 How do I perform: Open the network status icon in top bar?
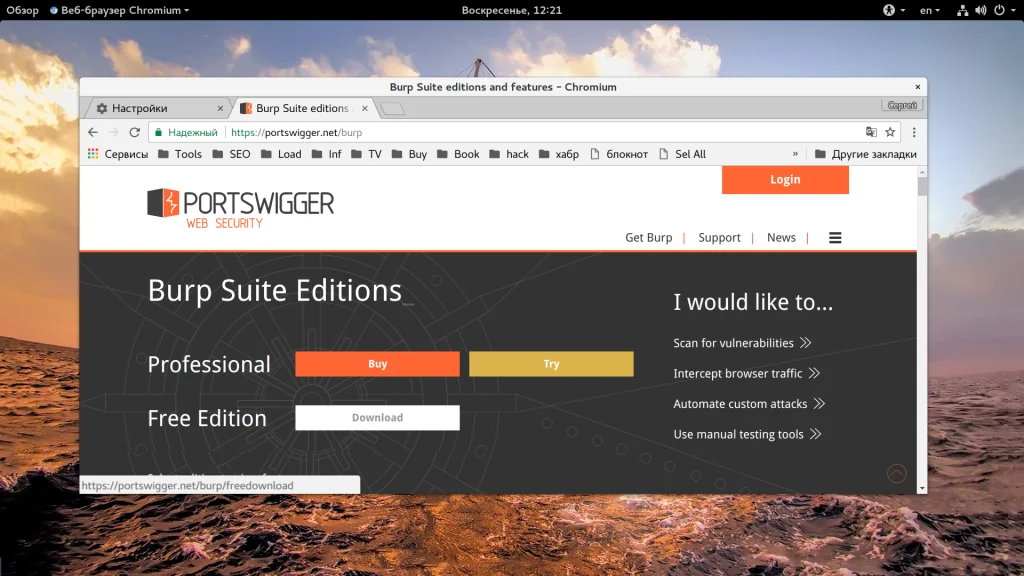tap(962, 10)
